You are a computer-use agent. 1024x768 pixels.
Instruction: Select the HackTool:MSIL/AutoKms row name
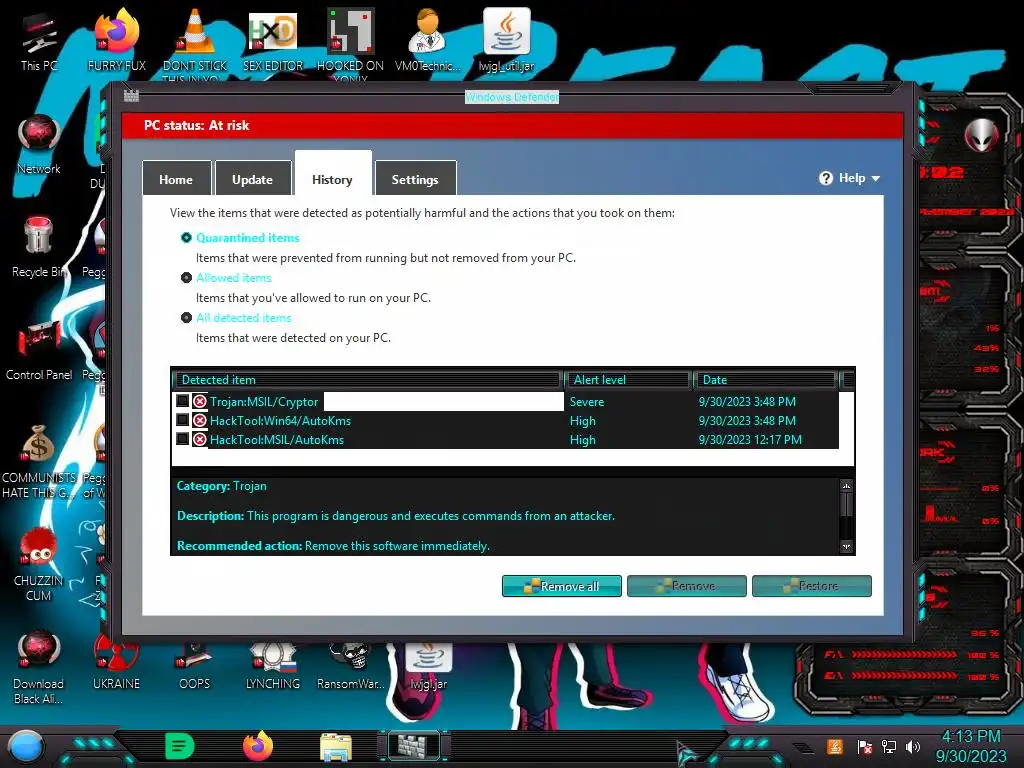(277, 440)
